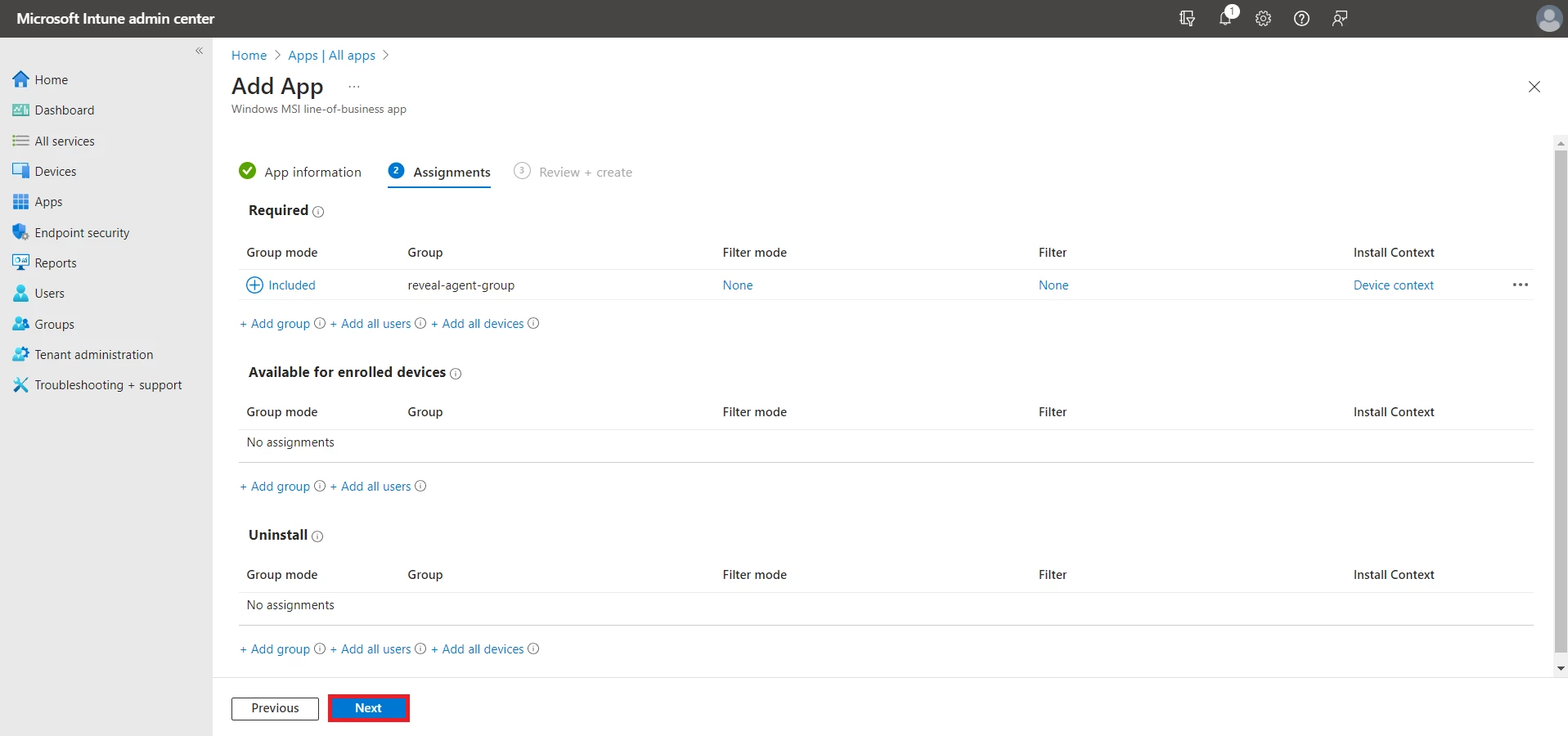Image resolution: width=1568 pixels, height=736 pixels.
Task: Click Add group under Required
Action: (x=275, y=324)
